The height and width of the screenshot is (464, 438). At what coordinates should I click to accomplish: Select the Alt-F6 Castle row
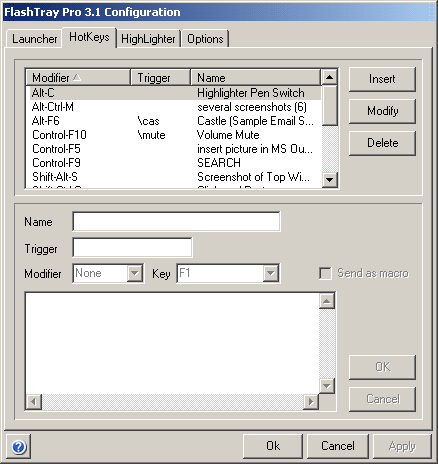tap(174, 121)
